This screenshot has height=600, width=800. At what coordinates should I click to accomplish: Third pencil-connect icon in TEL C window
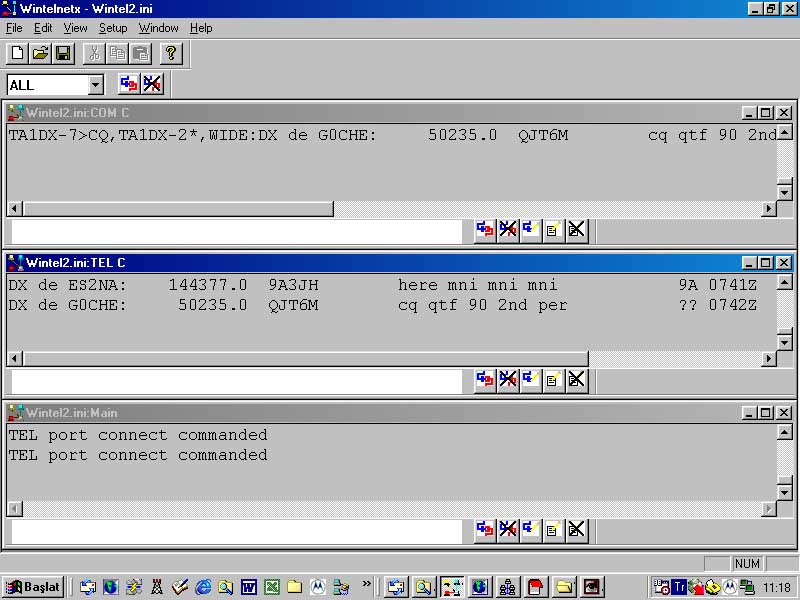click(531, 381)
